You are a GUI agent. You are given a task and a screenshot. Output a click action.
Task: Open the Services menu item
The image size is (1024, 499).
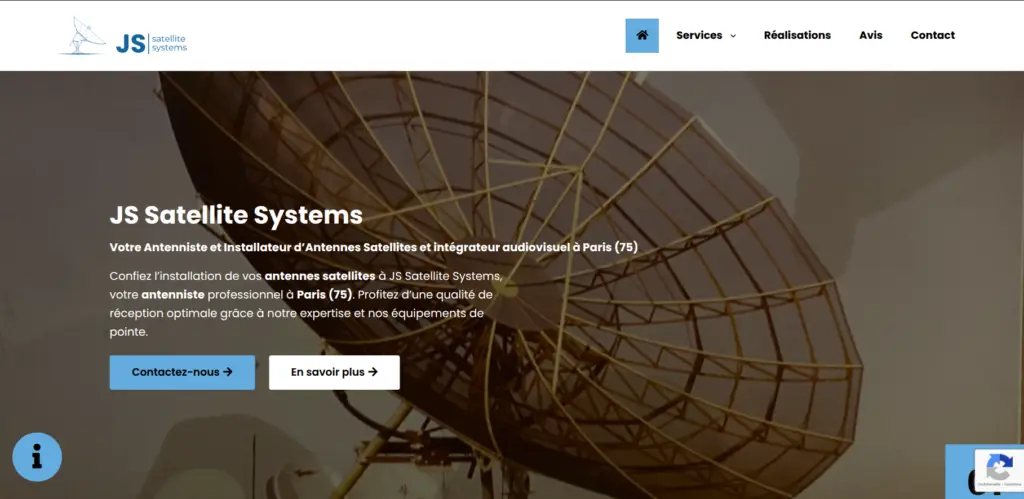click(699, 35)
